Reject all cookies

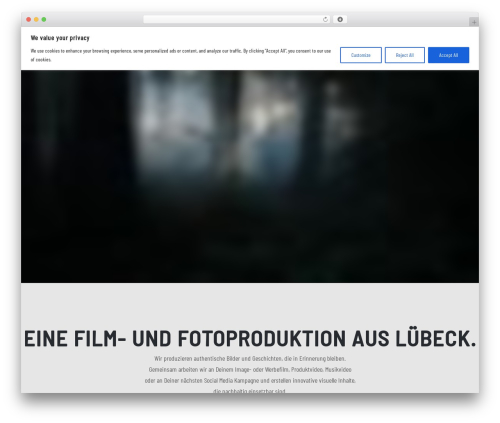405,55
